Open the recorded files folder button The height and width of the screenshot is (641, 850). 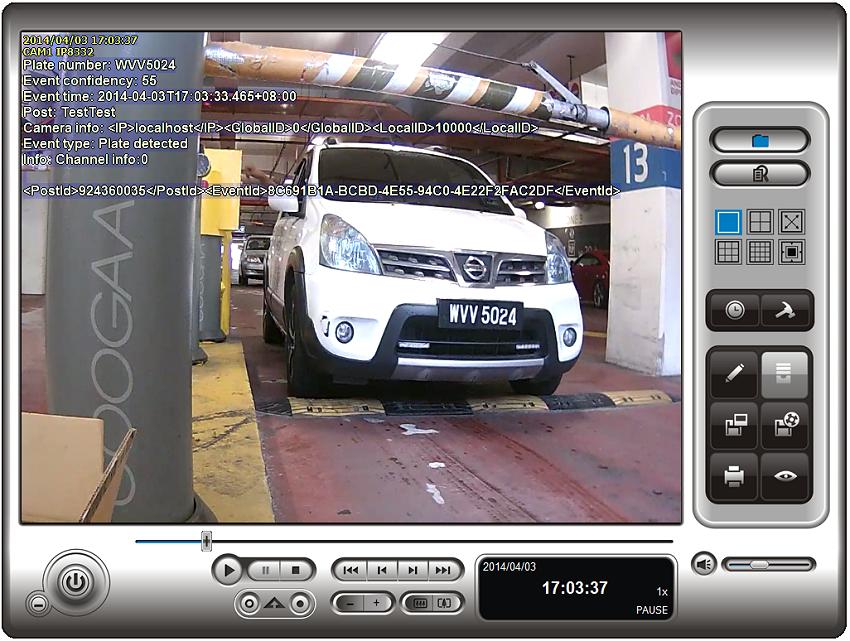[x=759, y=141]
